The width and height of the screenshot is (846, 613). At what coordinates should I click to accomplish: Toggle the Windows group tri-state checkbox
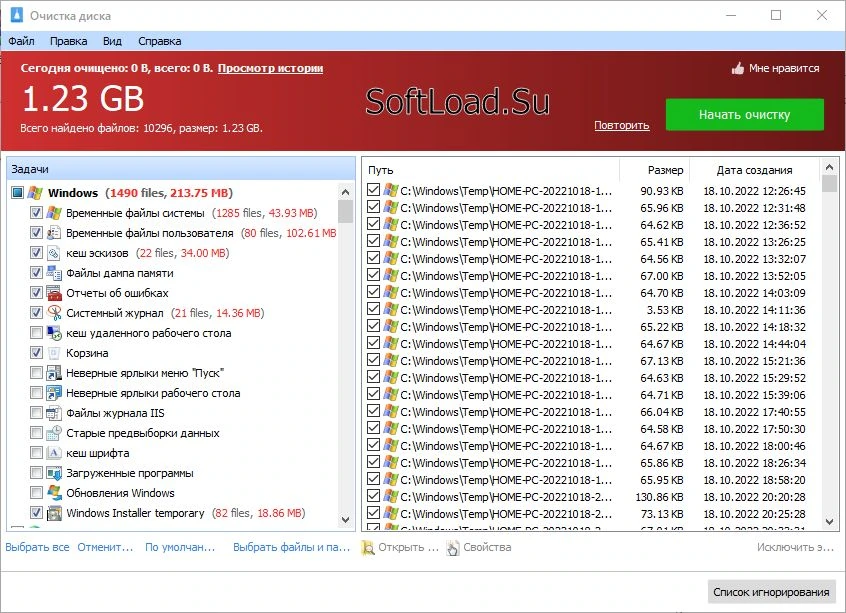(x=18, y=193)
